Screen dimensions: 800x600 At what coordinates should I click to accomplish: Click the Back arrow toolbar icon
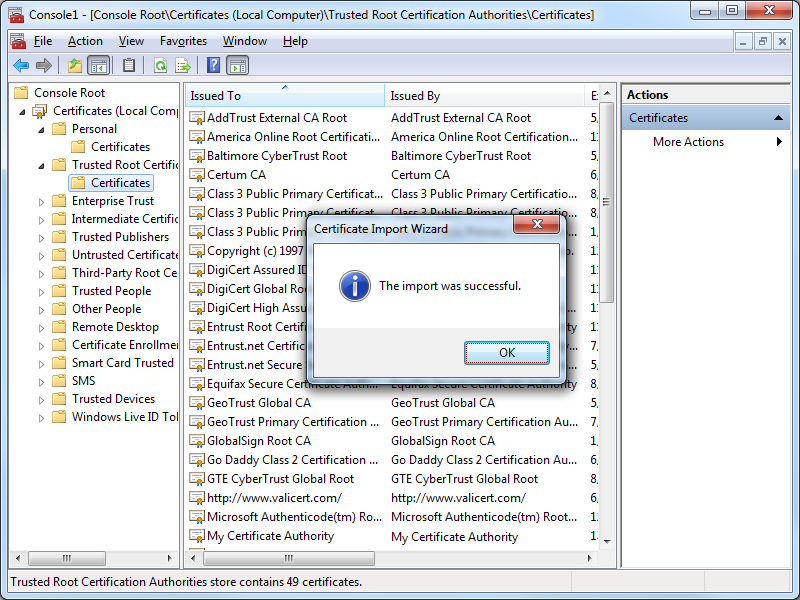click(20, 66)
